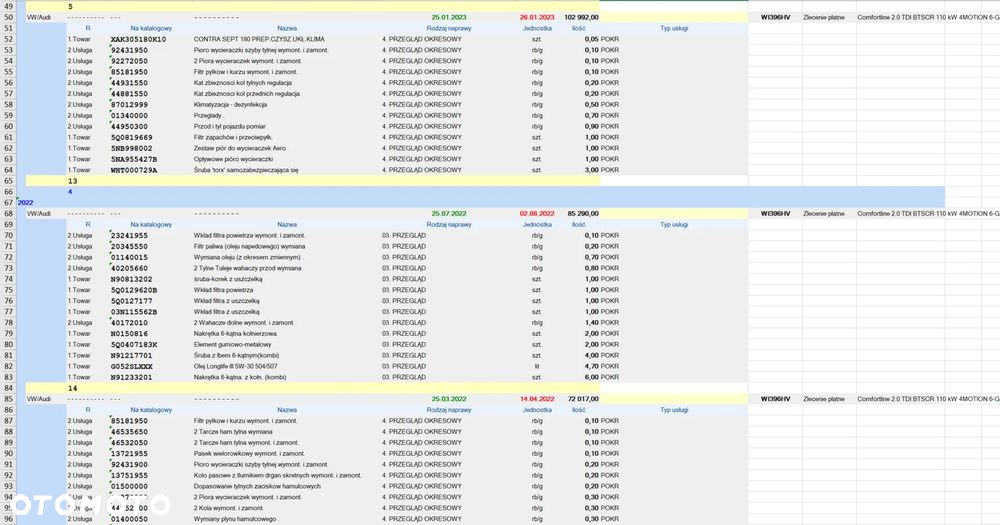Select row header 67
The height and width of the screenshot is (525, 1000).
pyautogui.click(x=8, y=202)
